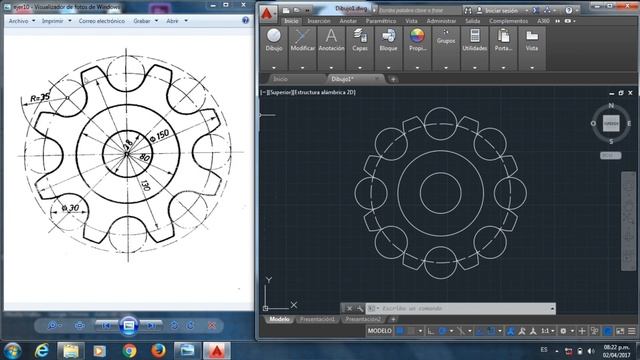Click the binoculars search icon in title bar

(468, 11)
